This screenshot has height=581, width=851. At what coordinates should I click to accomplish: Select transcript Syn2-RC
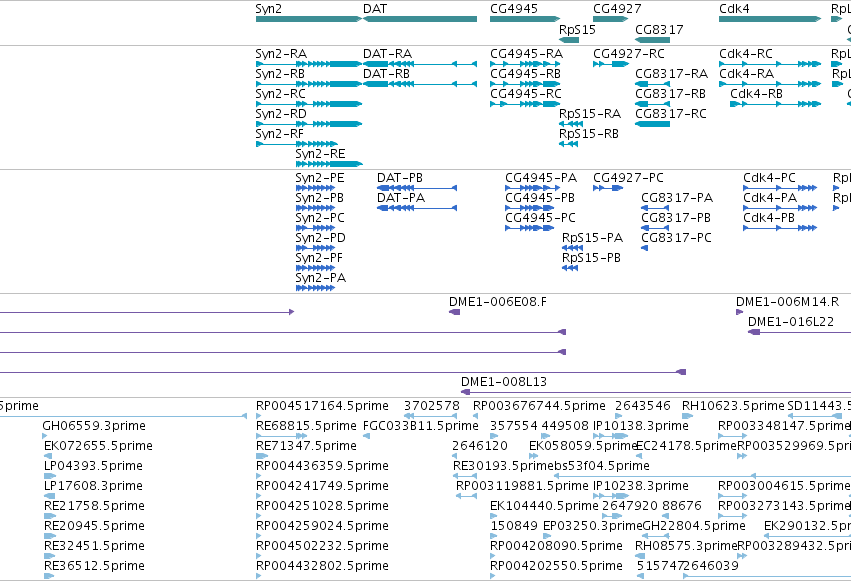pyautogui.click(x=309, y=104)
